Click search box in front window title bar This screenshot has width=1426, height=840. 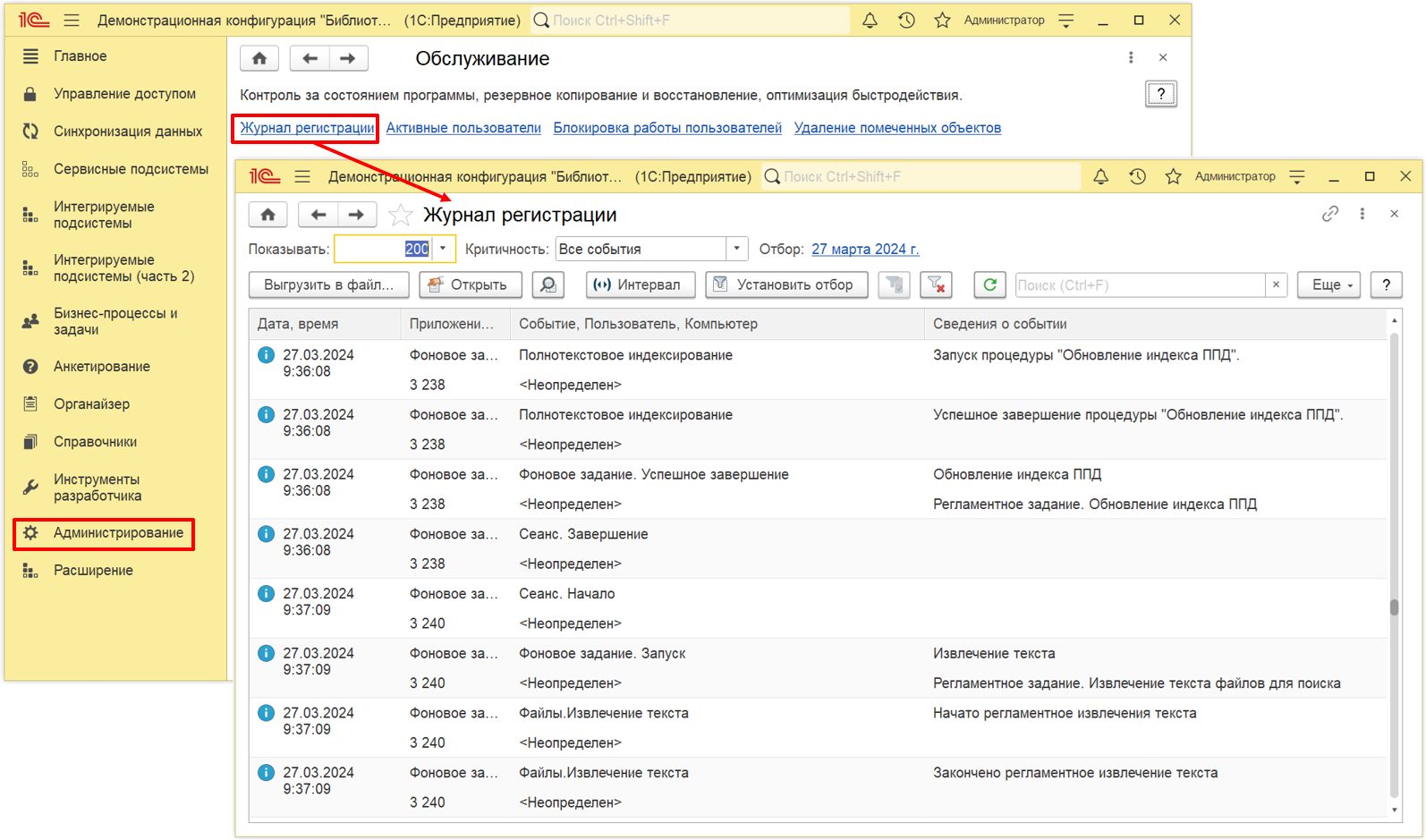point(921,176)
